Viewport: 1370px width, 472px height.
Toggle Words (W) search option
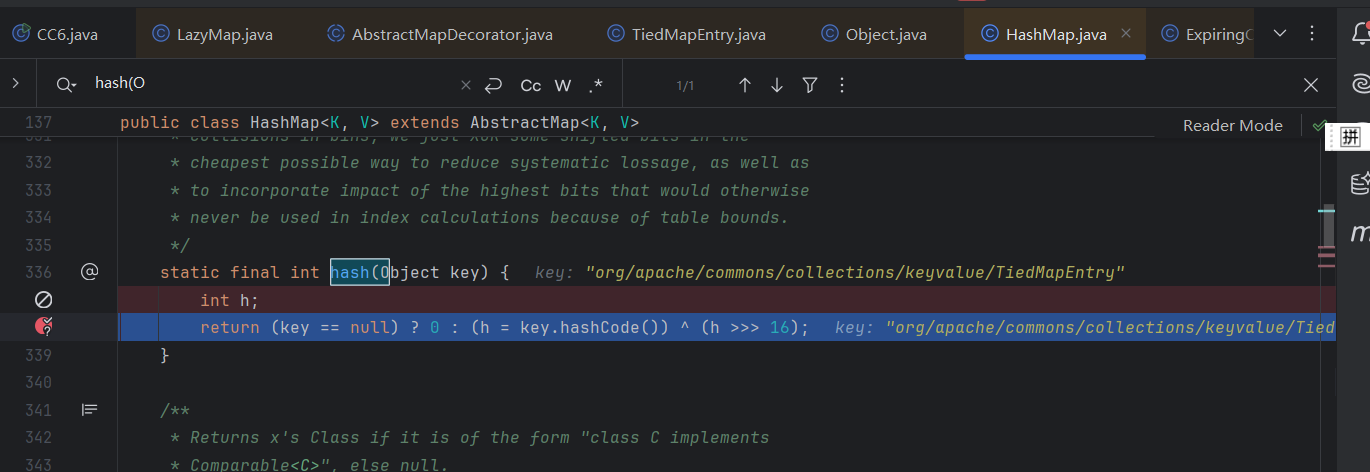coord(563,85)
